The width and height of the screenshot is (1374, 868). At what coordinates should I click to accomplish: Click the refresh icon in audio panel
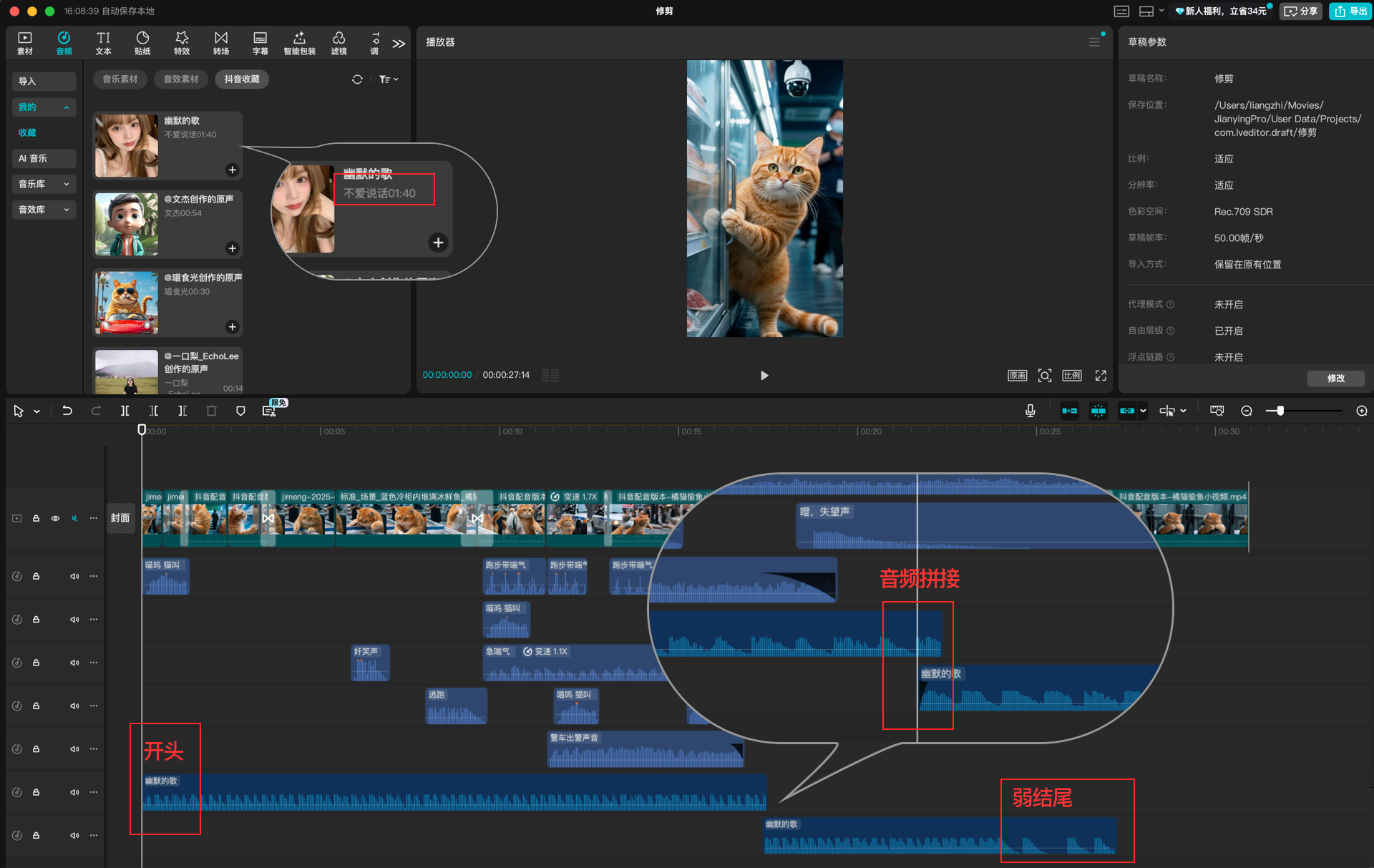[357, 79]
